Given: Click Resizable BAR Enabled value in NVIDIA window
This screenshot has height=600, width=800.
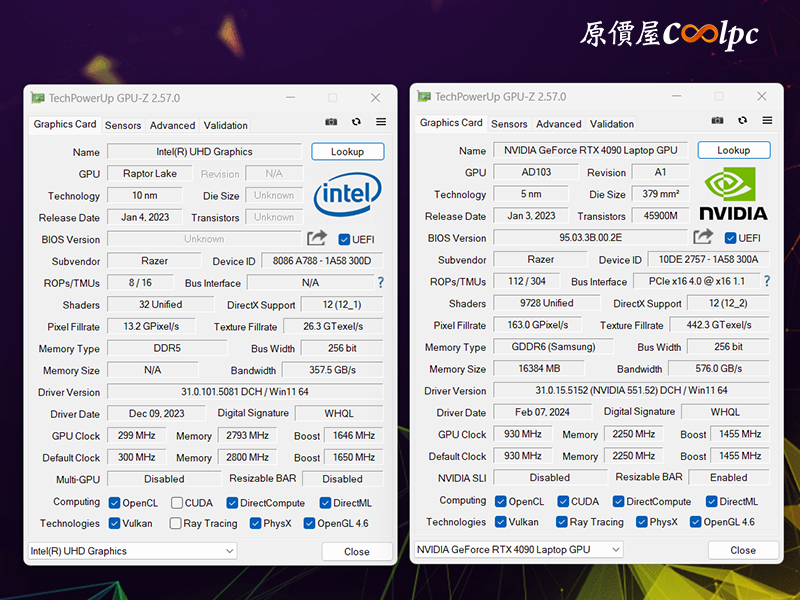Looking at the screenshot, I should pyautogui.click(x=729, y=478).
